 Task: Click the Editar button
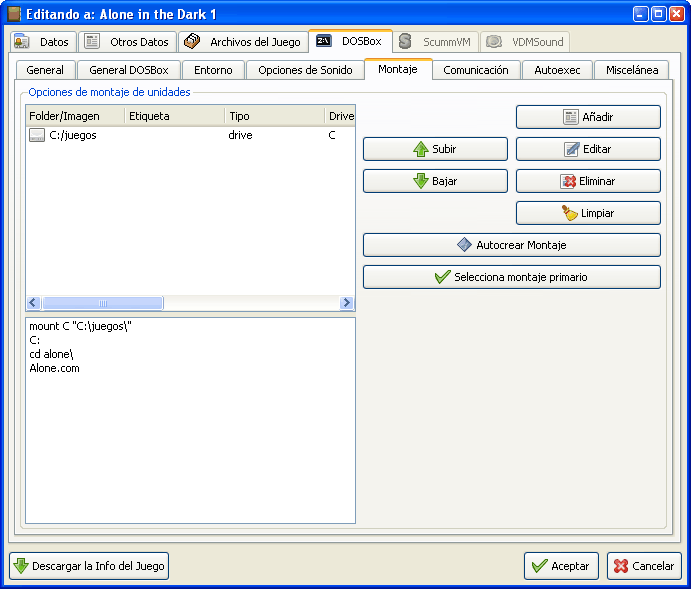(x=588, y=149)
